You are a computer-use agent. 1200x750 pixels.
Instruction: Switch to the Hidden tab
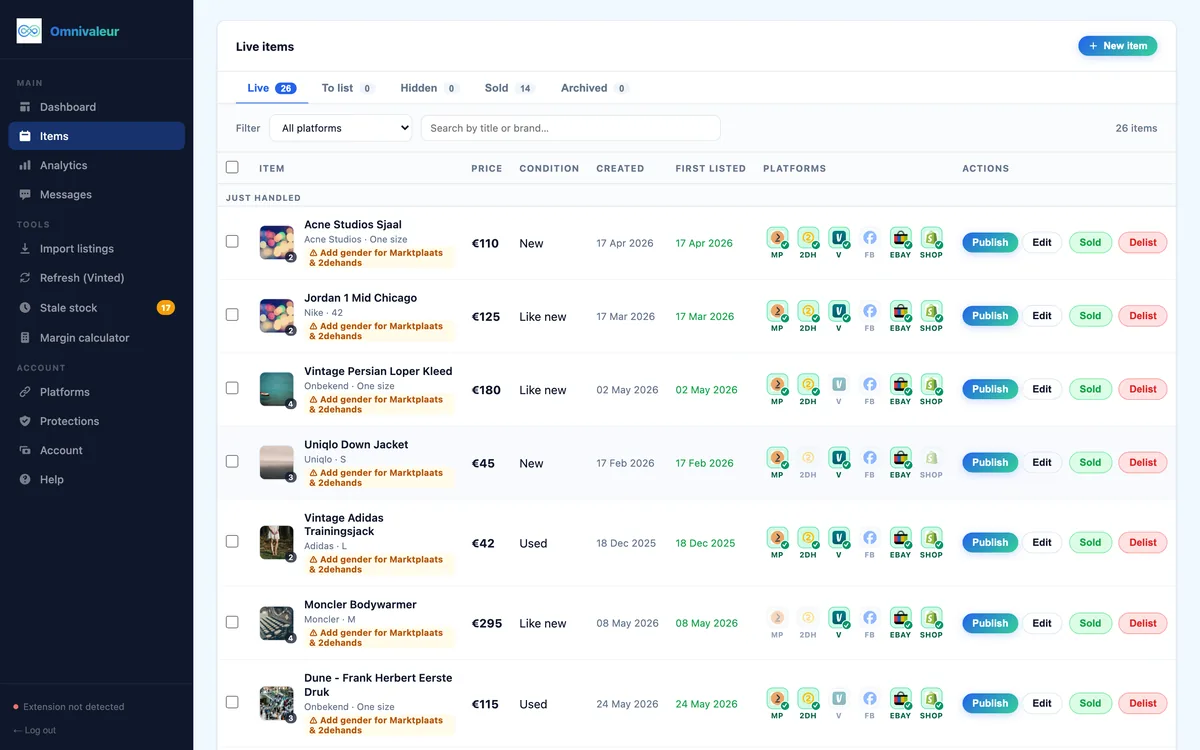pyautogui.click(x=429, y=88)
